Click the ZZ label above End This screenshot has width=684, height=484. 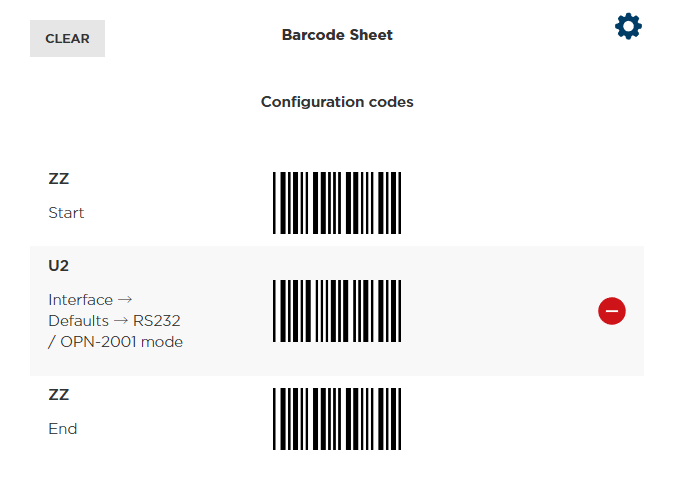pos(58,395)
